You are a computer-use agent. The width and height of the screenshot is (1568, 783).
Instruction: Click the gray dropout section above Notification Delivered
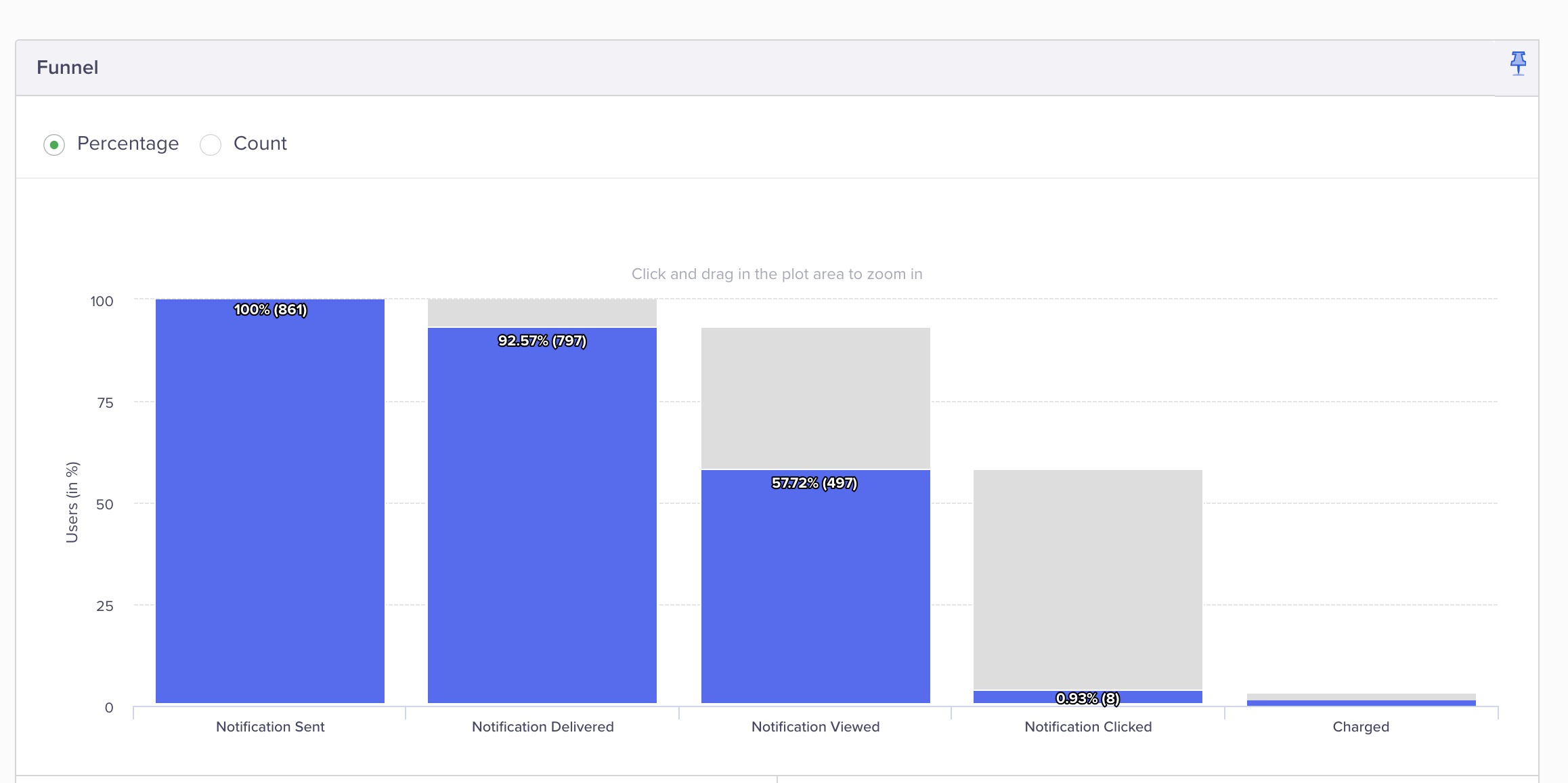[542, 313]
